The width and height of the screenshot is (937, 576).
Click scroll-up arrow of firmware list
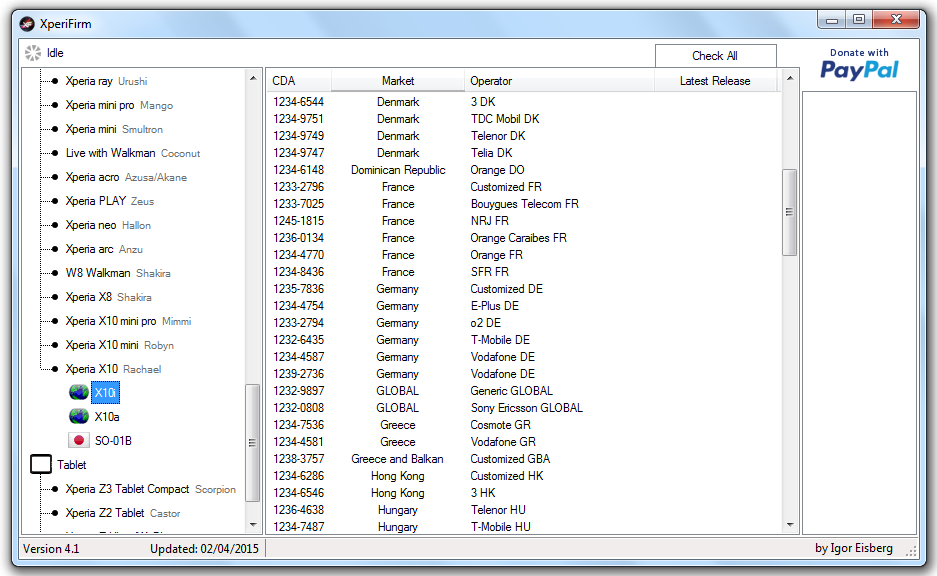[789, 78]
